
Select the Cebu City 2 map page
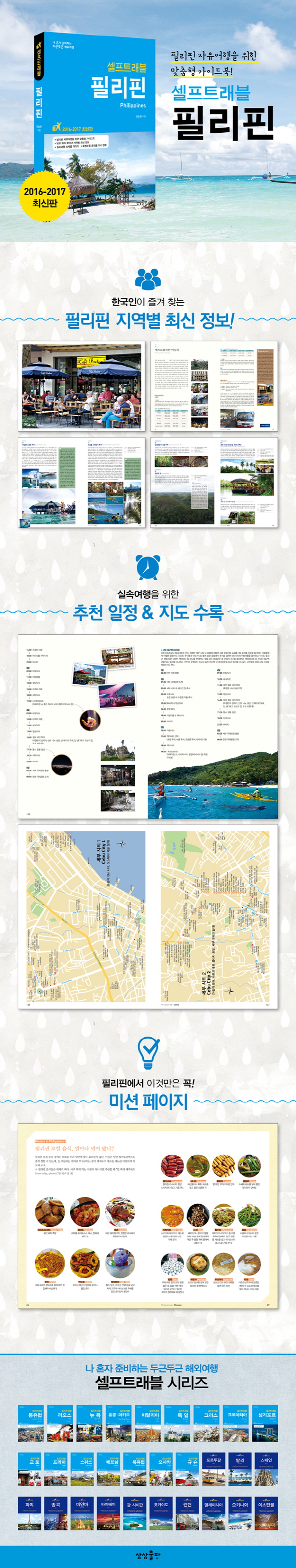(x=214, y=917)
